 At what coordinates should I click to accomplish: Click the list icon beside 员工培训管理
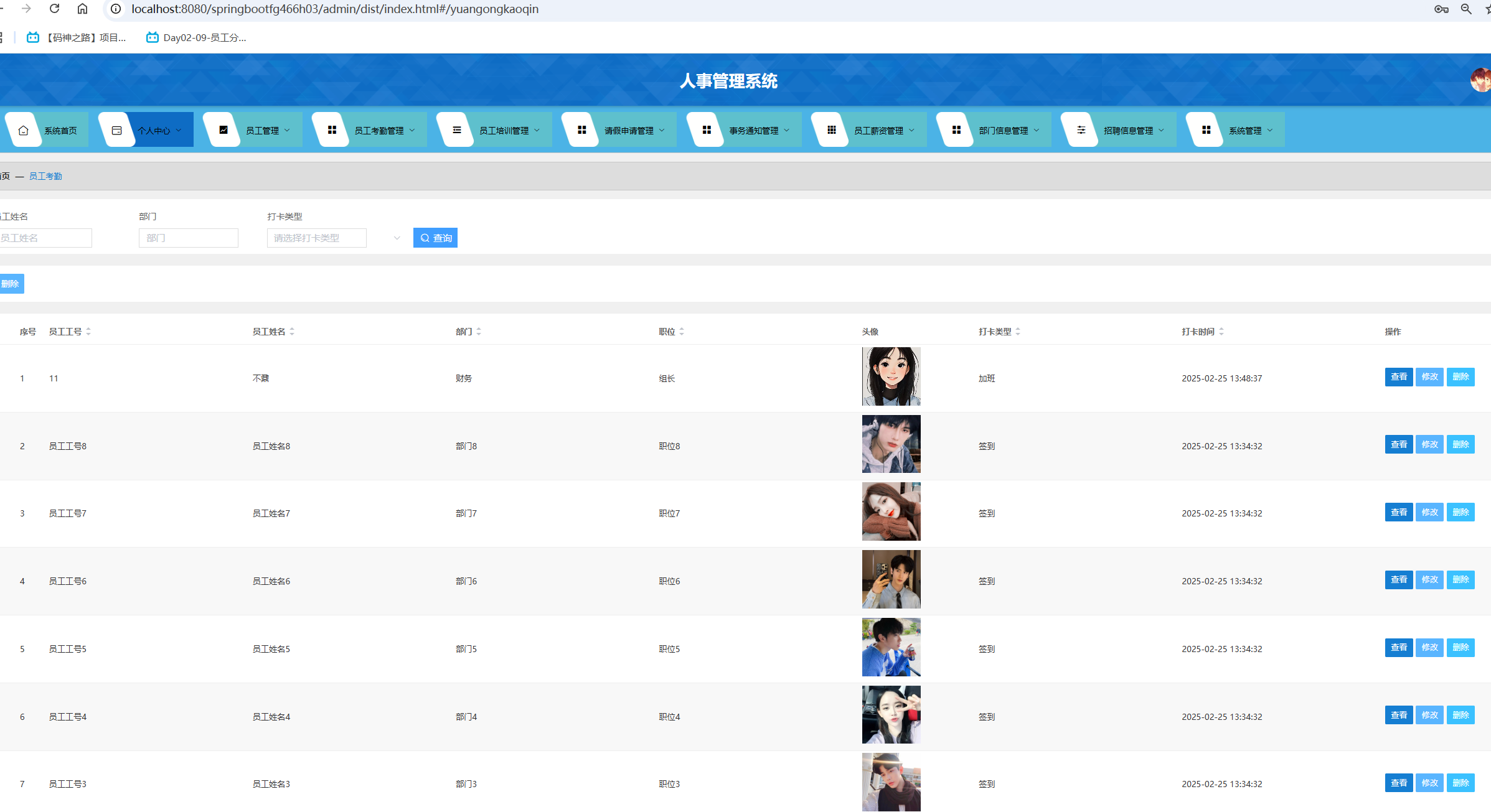(x=457, y=130)
